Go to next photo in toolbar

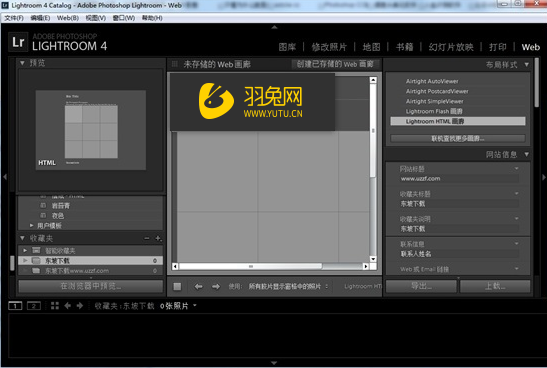216,286
